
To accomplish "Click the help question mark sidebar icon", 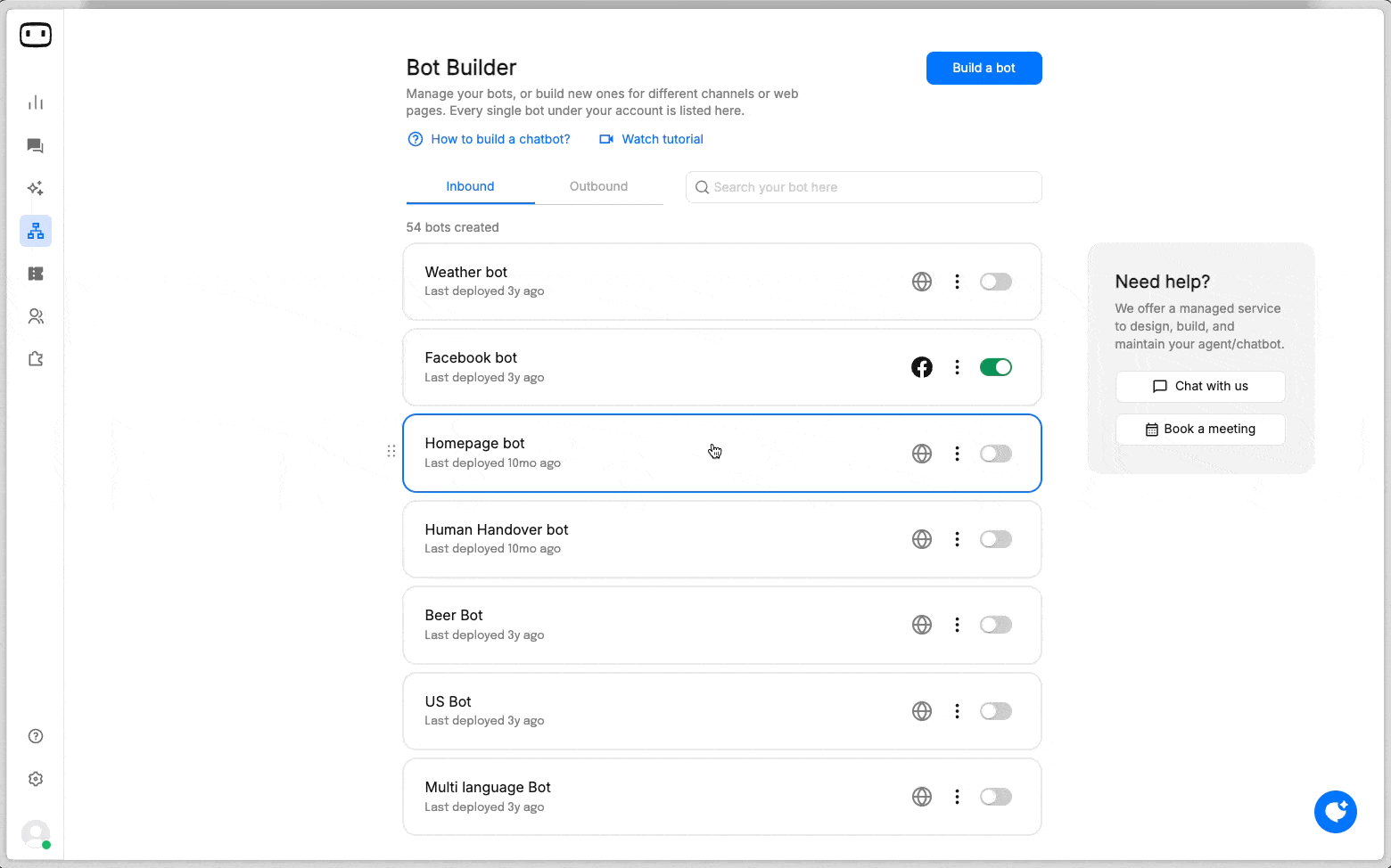I will [x=36, y=736].
